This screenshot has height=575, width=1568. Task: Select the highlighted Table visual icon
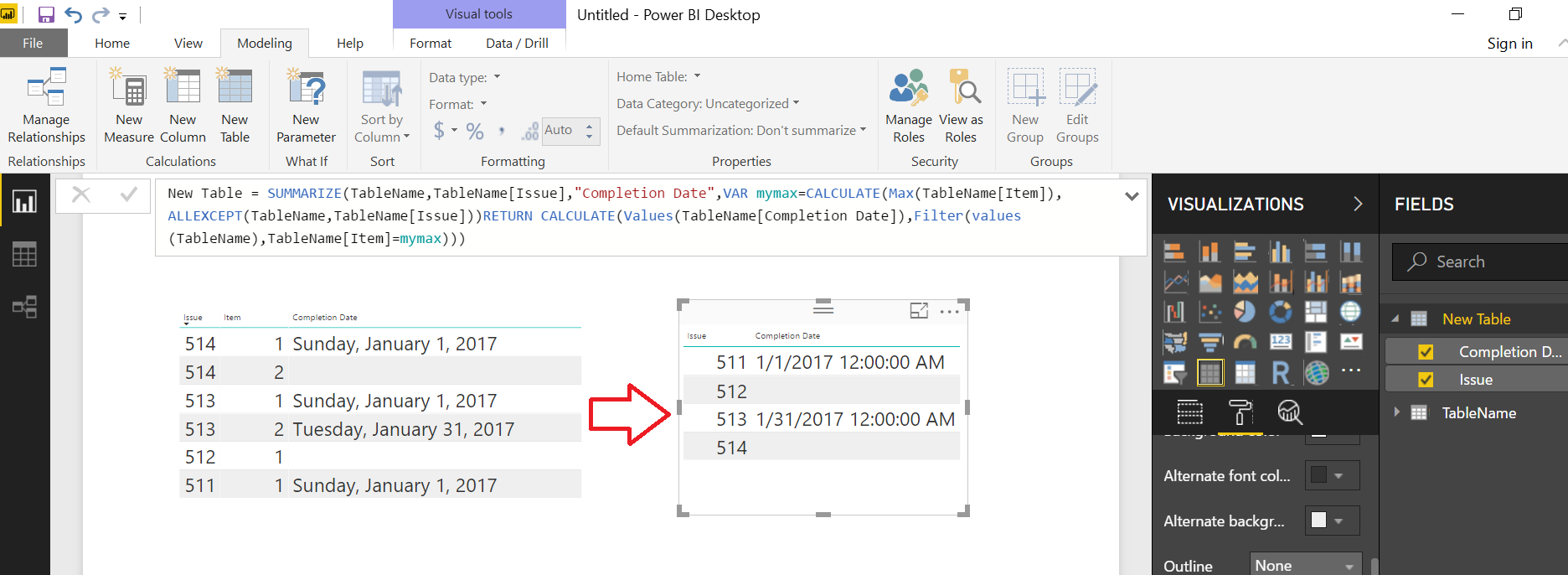(1210, 372)
